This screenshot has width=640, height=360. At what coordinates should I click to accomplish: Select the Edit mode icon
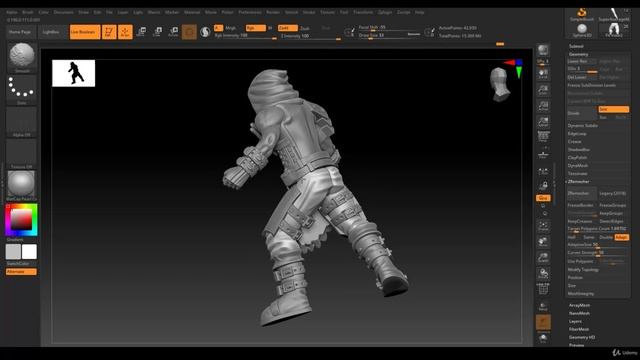pos(109,32)
